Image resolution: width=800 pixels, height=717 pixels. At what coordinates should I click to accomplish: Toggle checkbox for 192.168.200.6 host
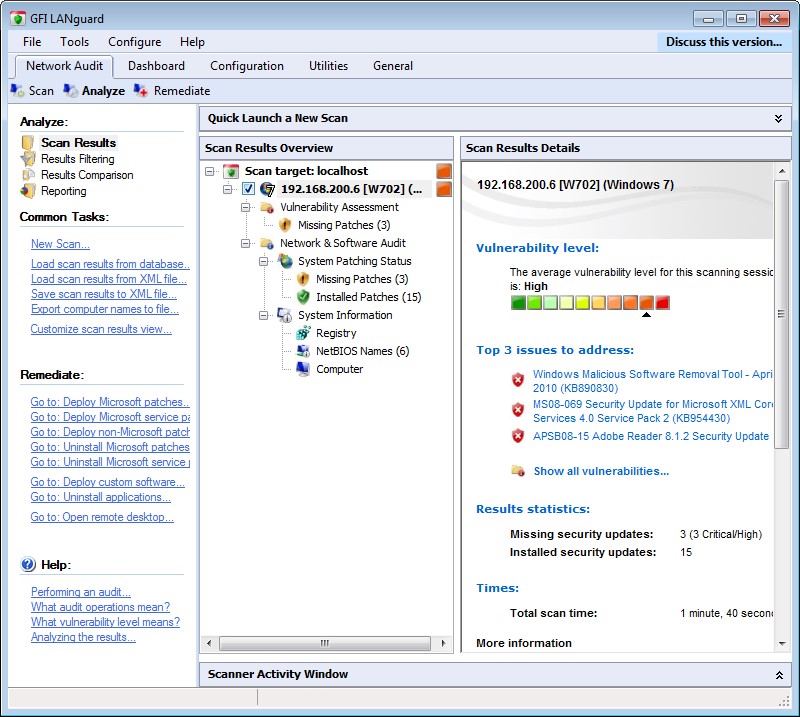pyautogui.click(x=249, y=189)
